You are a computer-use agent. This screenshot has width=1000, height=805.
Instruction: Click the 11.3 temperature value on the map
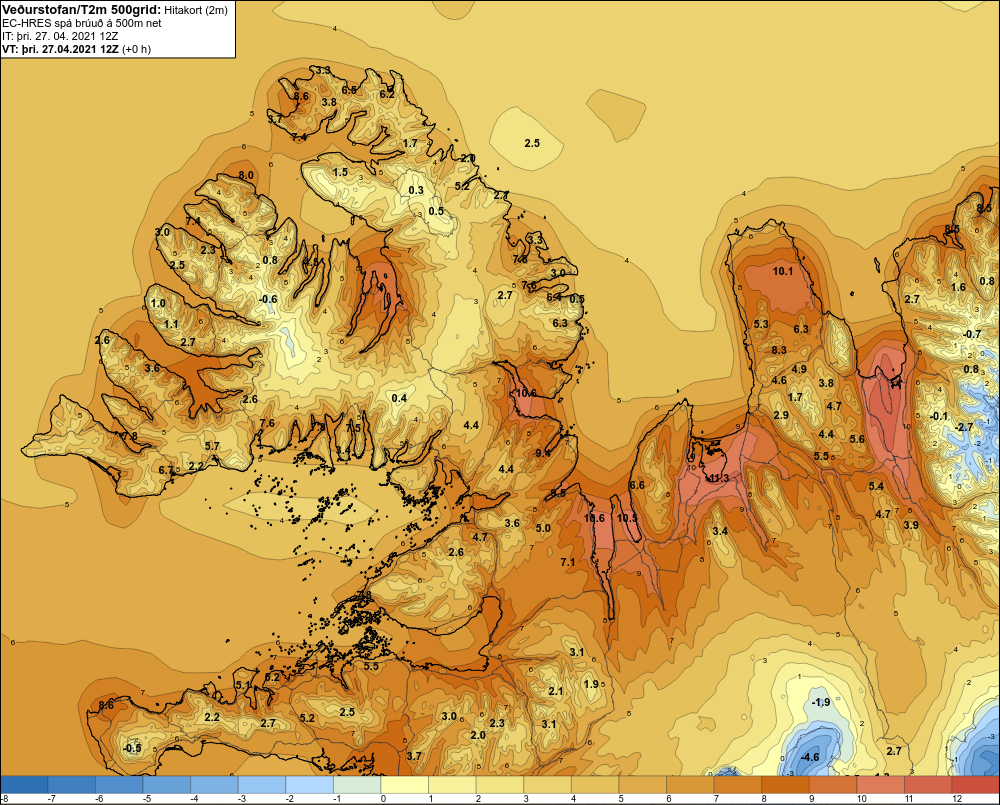pyautogui.click(x=719, y=478)
